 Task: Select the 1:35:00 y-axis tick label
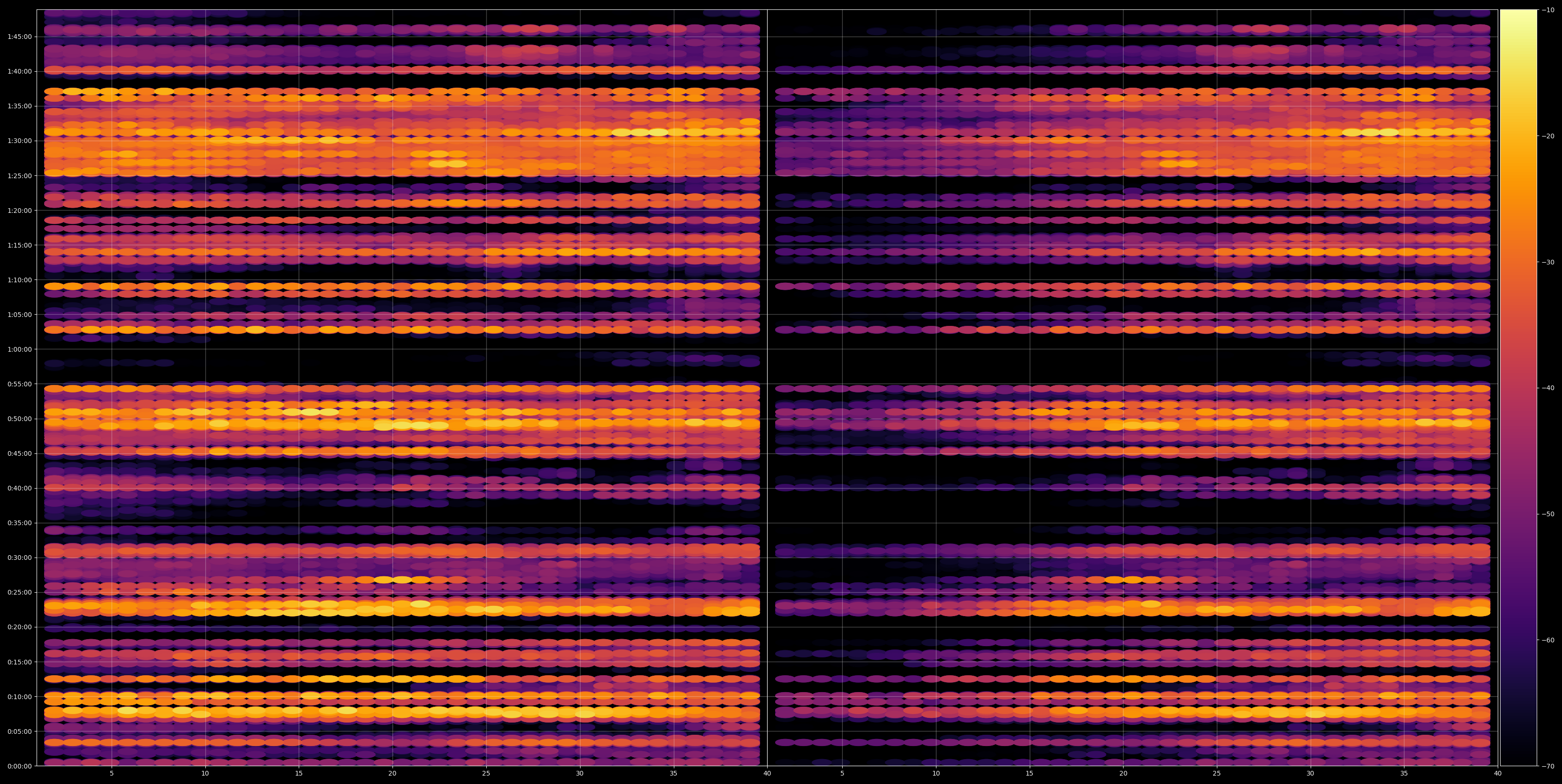(x=19, y=106)
